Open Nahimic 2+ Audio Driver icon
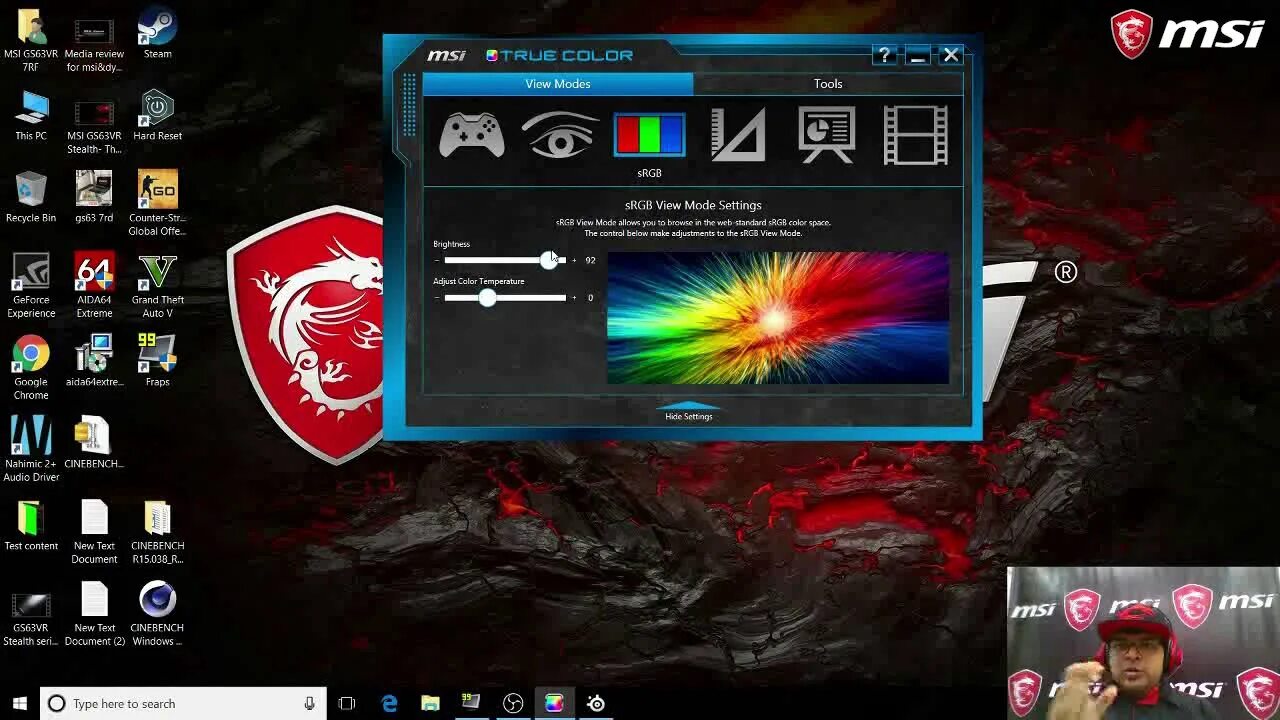This screenshot has width=1280, height=720. tap(31, 450)
